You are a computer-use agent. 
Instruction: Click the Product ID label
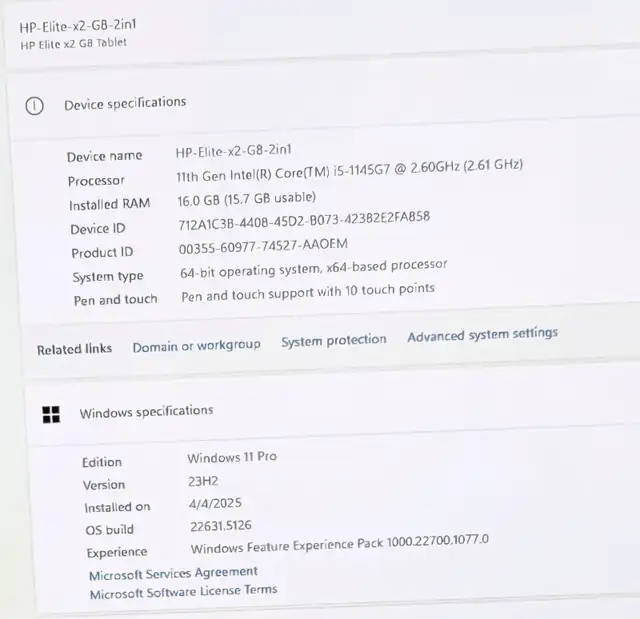click(102, 253)
